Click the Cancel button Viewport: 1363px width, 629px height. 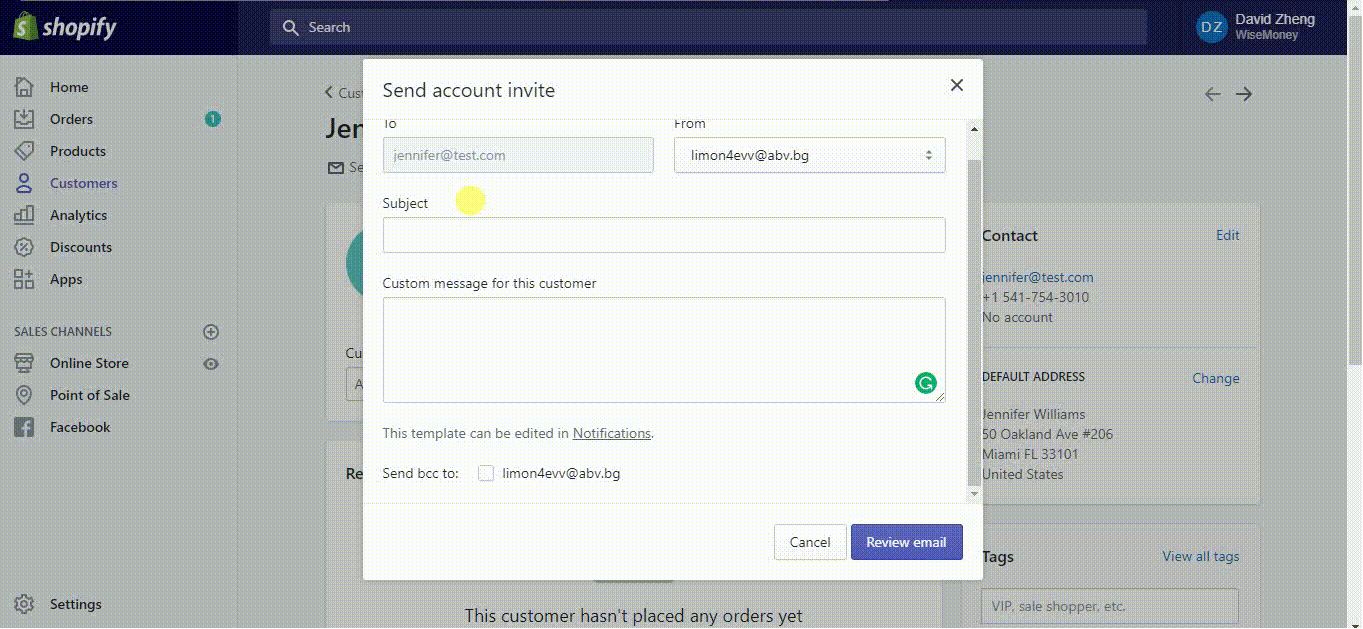click(810, 542)
